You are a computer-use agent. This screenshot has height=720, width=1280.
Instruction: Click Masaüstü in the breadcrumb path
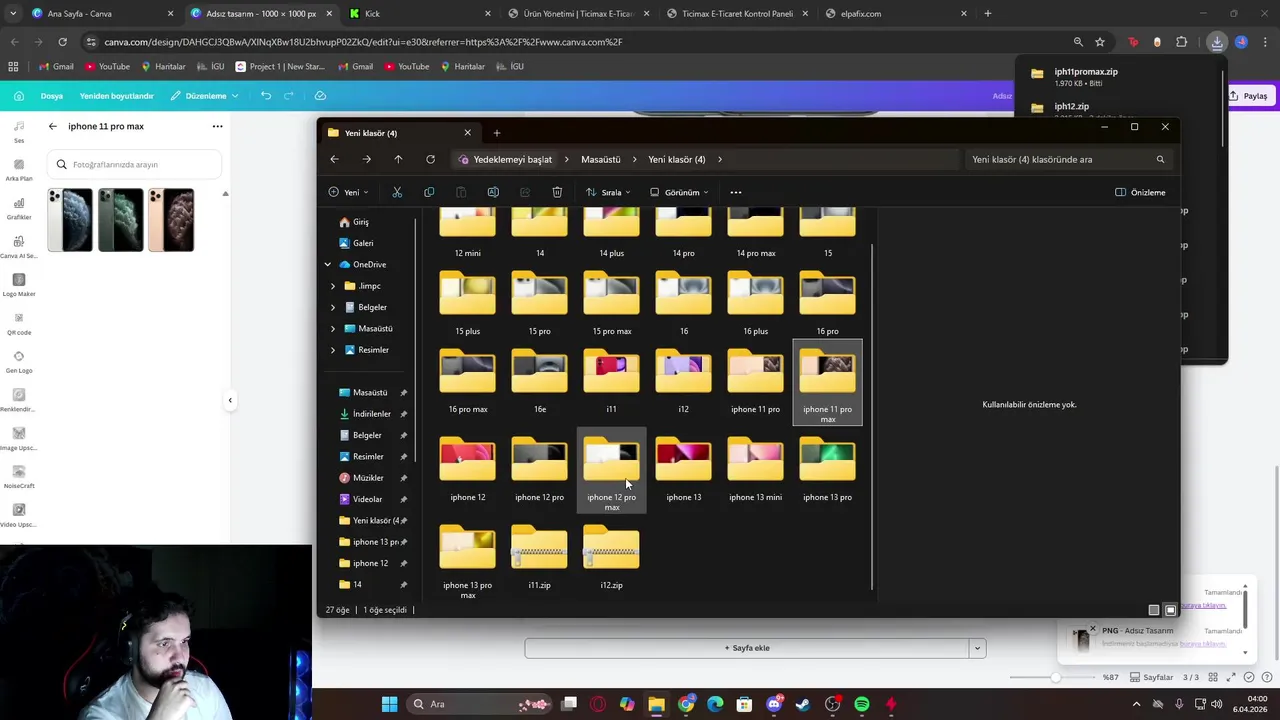(601, 159)
